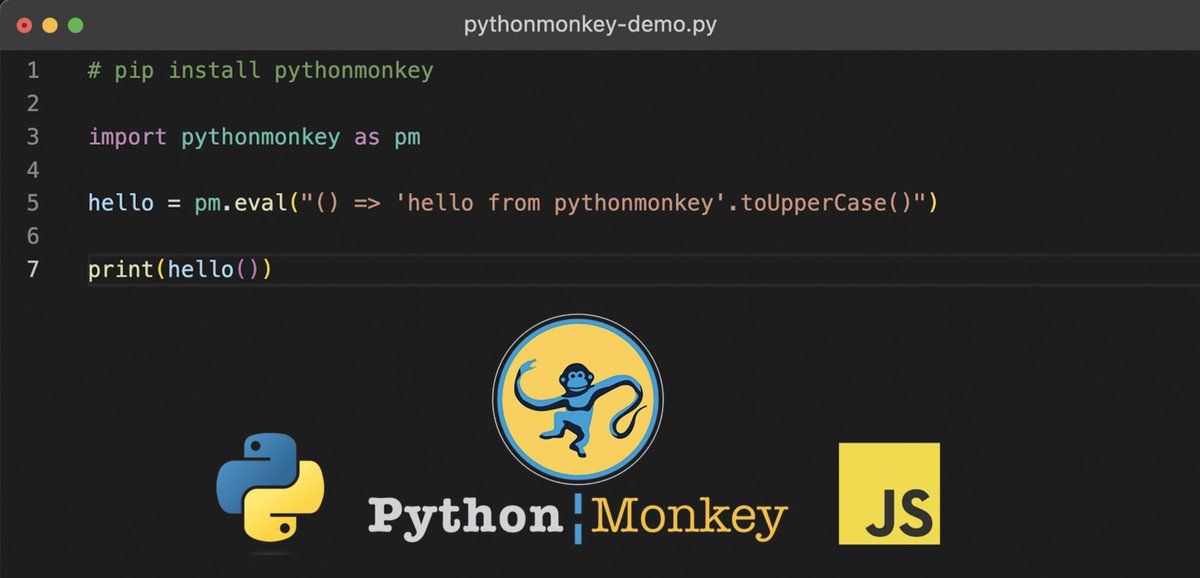Click the 'import' keyword on line 3
Screen dimensions: 1200x578
tap(127, 137)
